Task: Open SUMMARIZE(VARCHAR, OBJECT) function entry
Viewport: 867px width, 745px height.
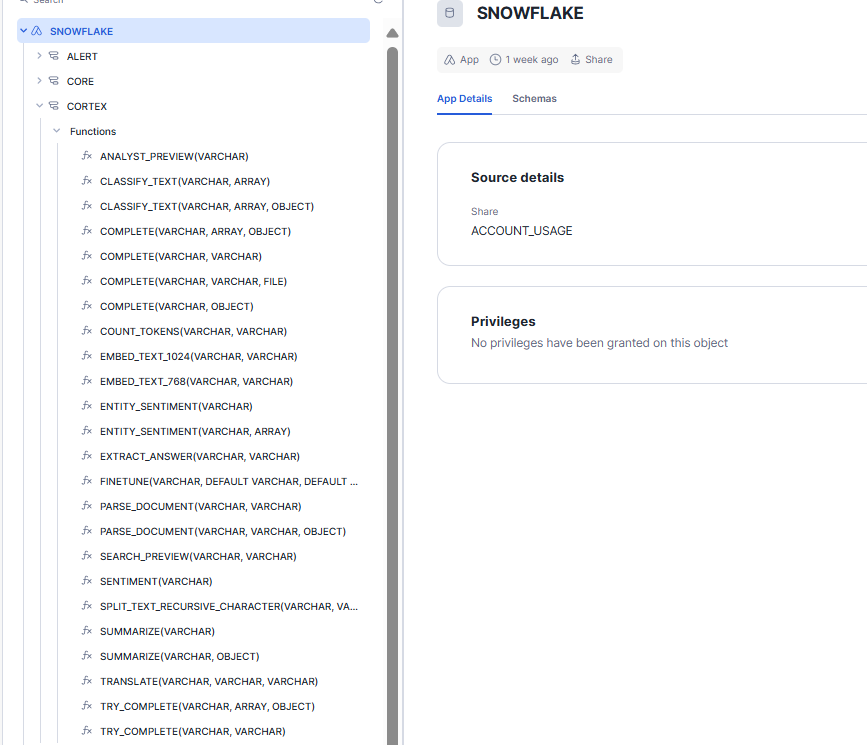Action: click(179, 657)
